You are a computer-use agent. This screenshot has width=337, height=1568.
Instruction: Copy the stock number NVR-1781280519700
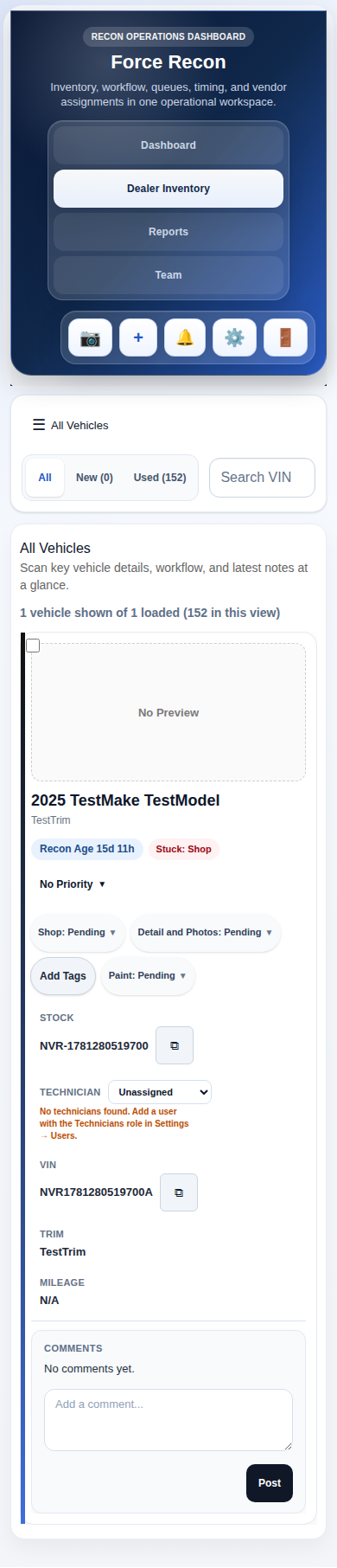(175, 1045)
